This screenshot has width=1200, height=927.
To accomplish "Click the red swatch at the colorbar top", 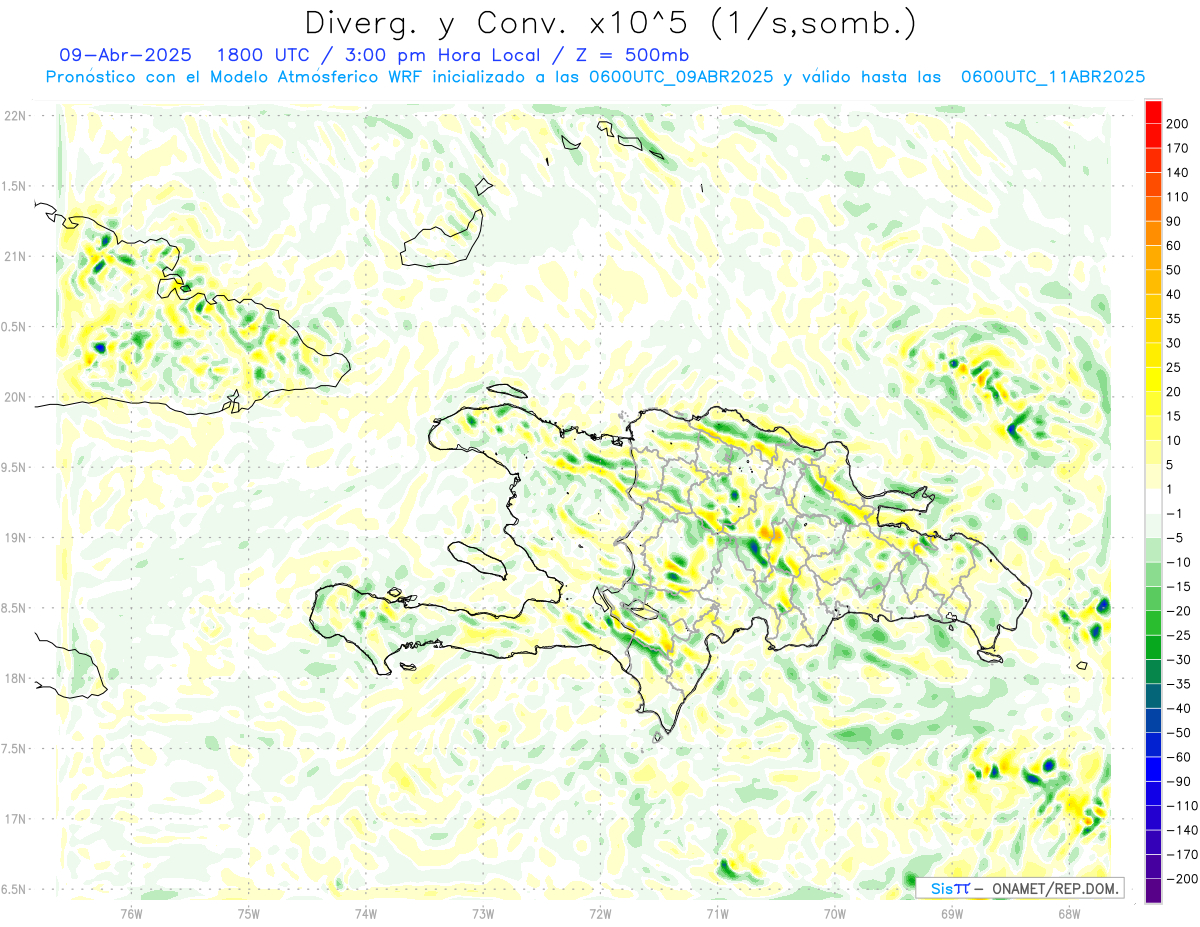I will click(x=1153, y=112).
